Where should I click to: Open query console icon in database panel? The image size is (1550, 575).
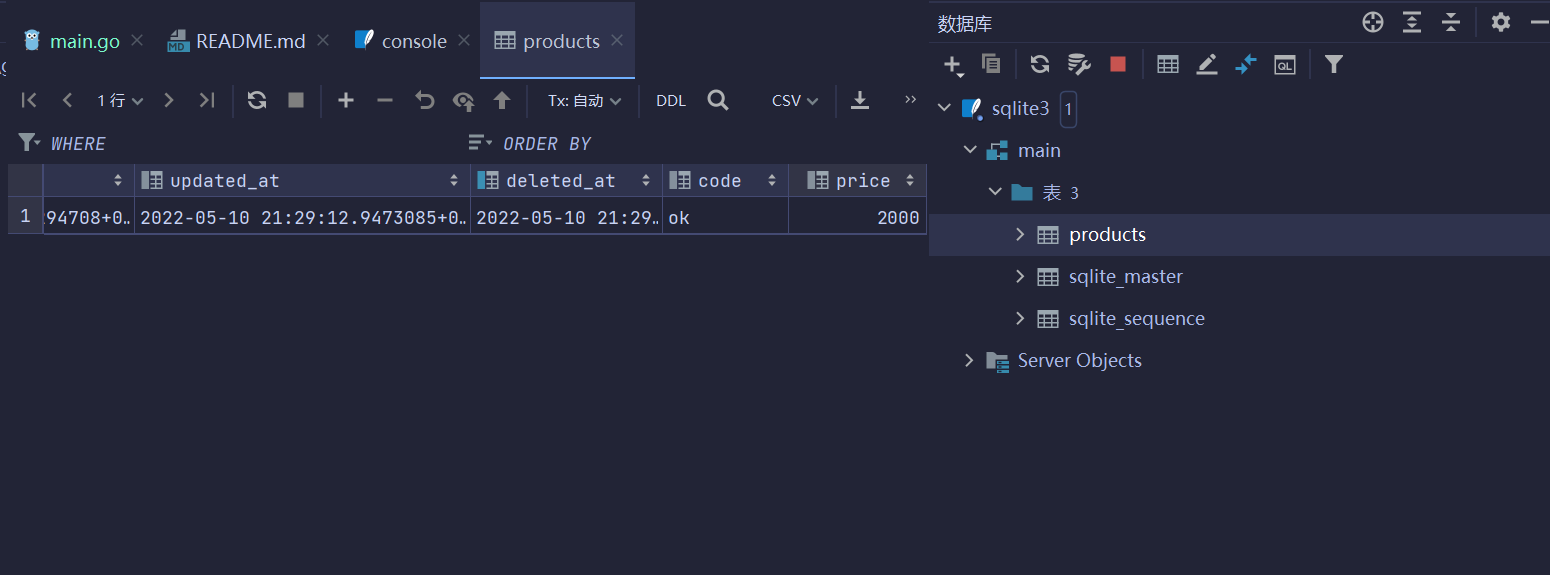(x=1284, y=64)
